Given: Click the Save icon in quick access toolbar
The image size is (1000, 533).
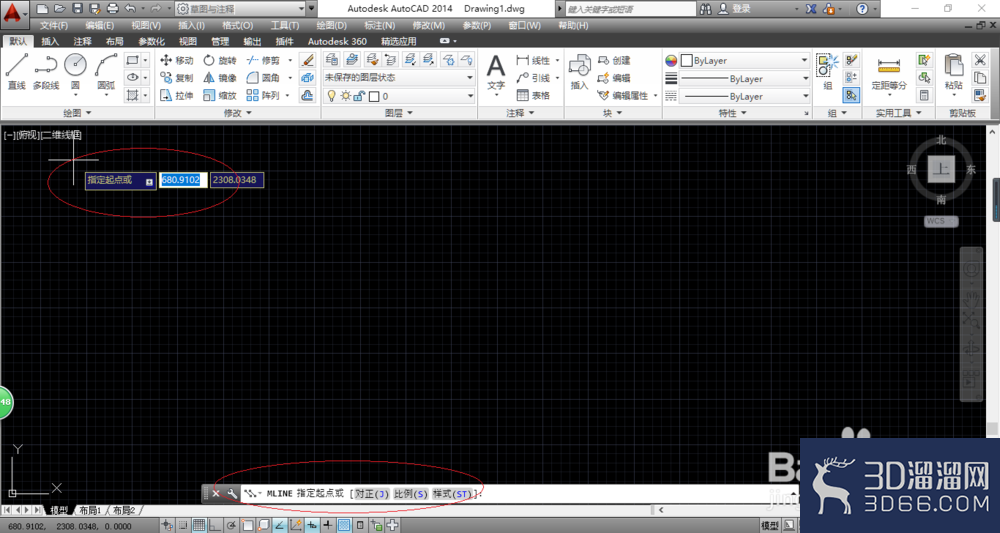Looking at the screenshot, I should tap(78, 9).
